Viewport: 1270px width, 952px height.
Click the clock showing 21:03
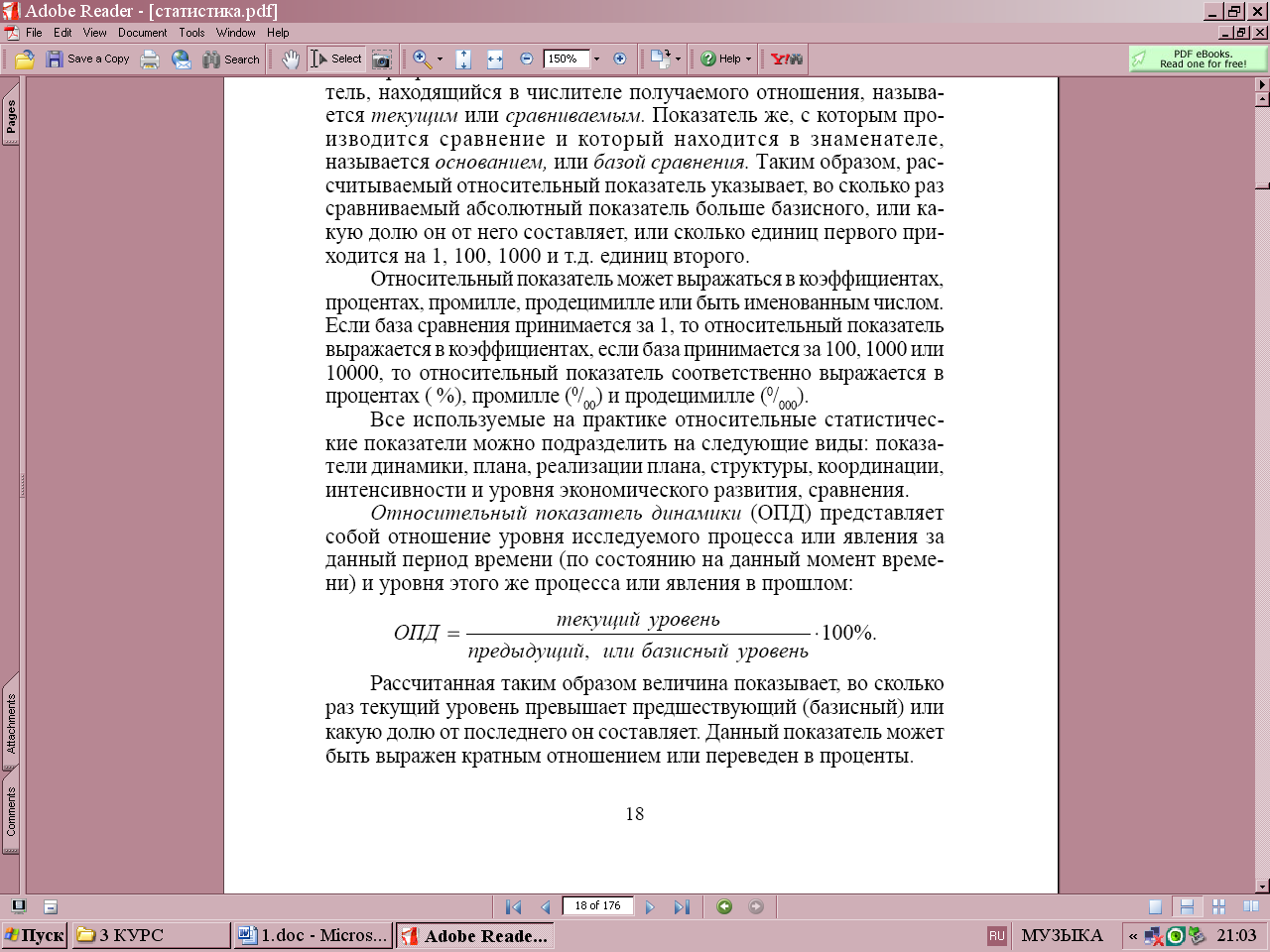point(1236,935)
